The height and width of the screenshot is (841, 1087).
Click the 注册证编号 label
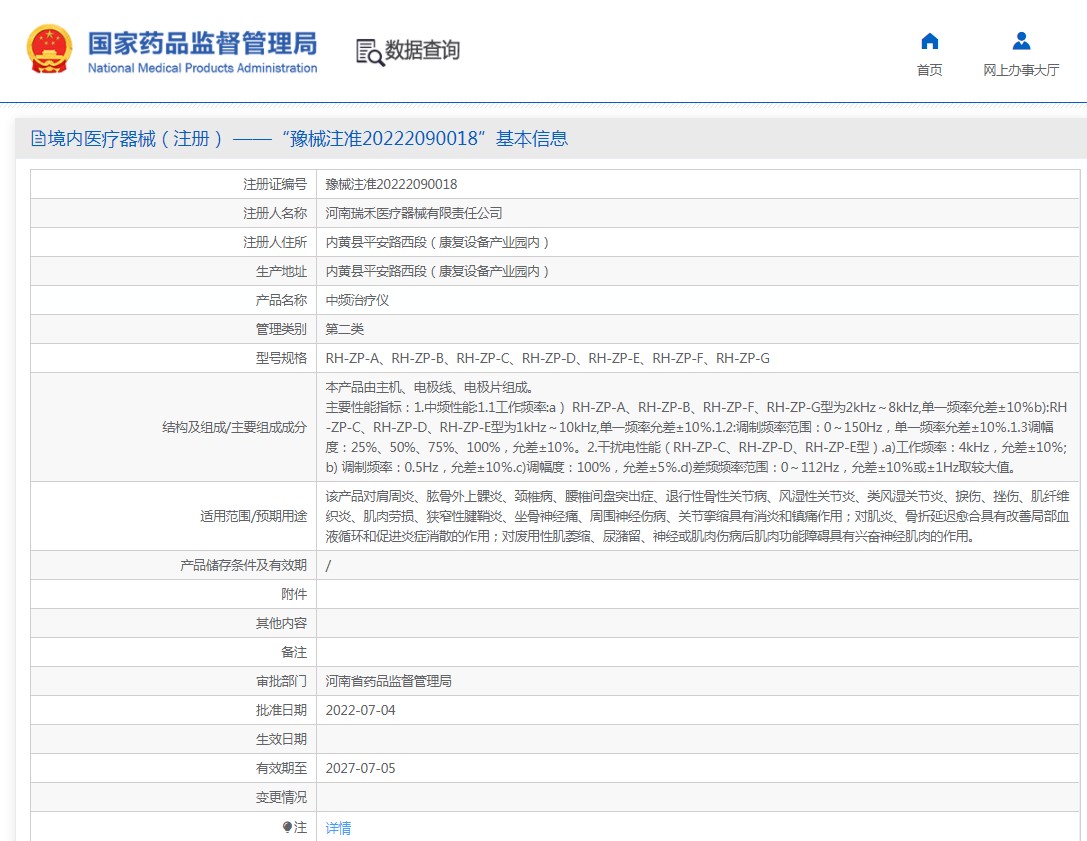point(275,184)
